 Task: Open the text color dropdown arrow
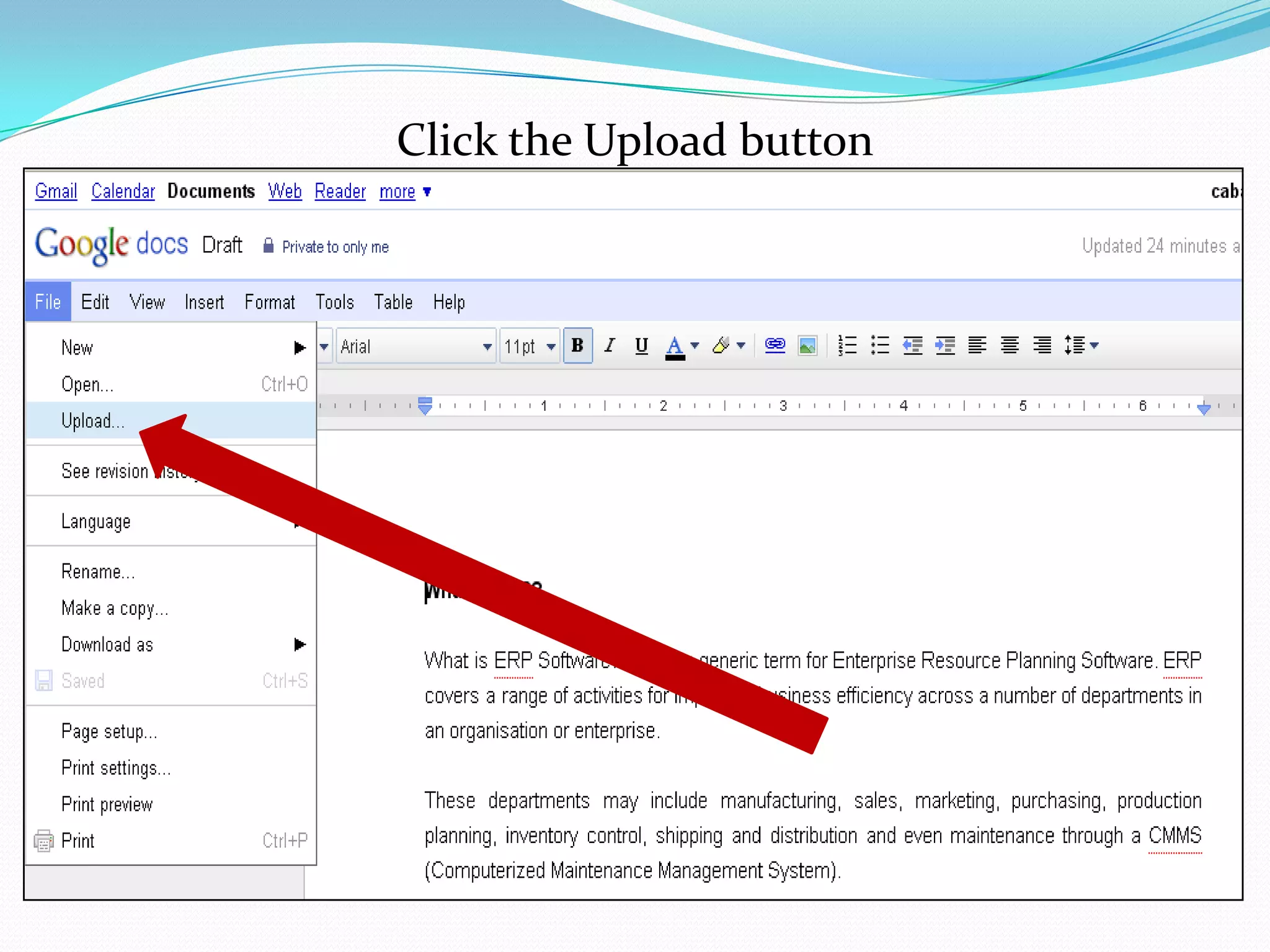[695, 345]
